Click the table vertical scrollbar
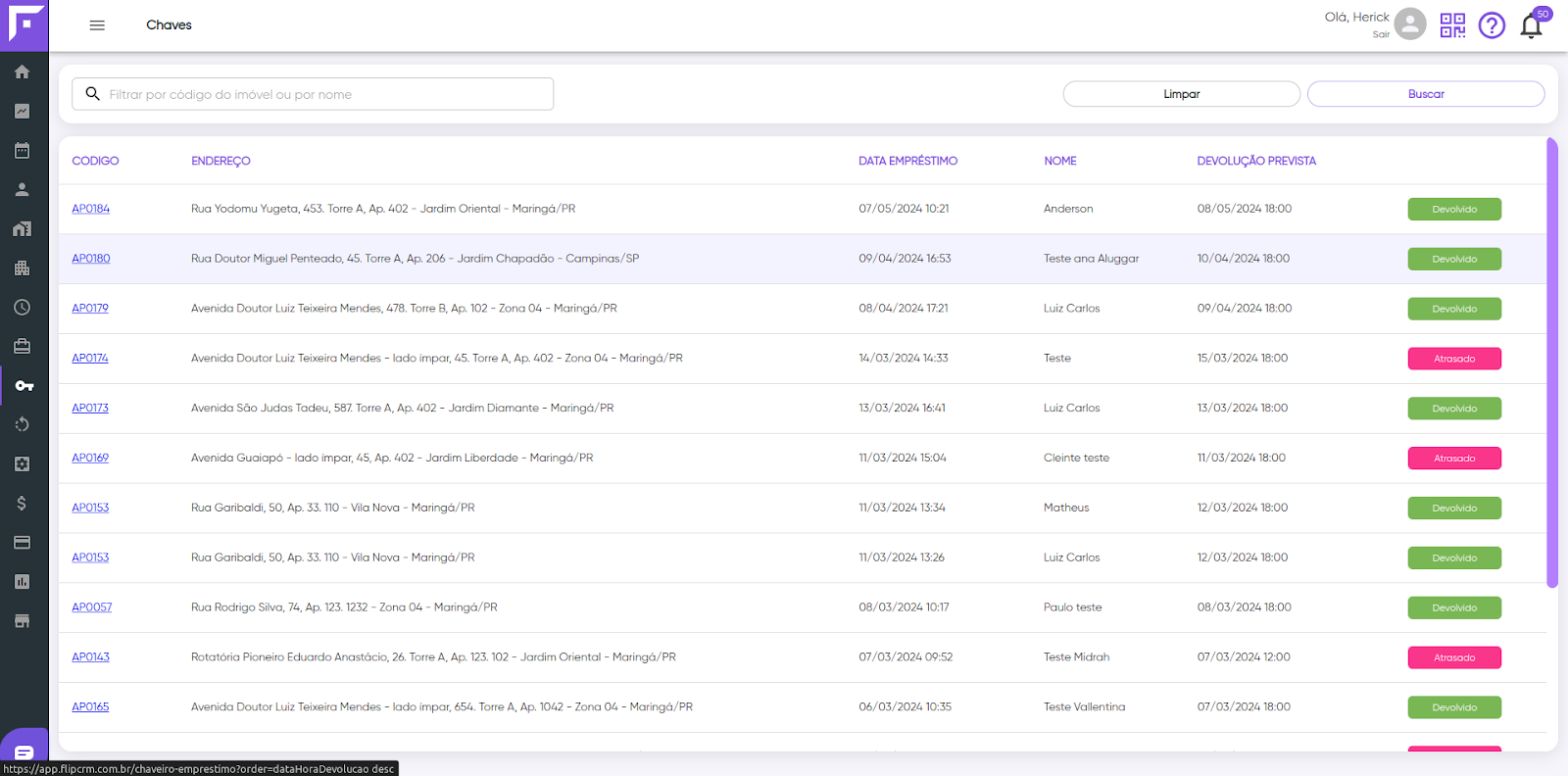1568x776 pixels. click(1552, 363)
